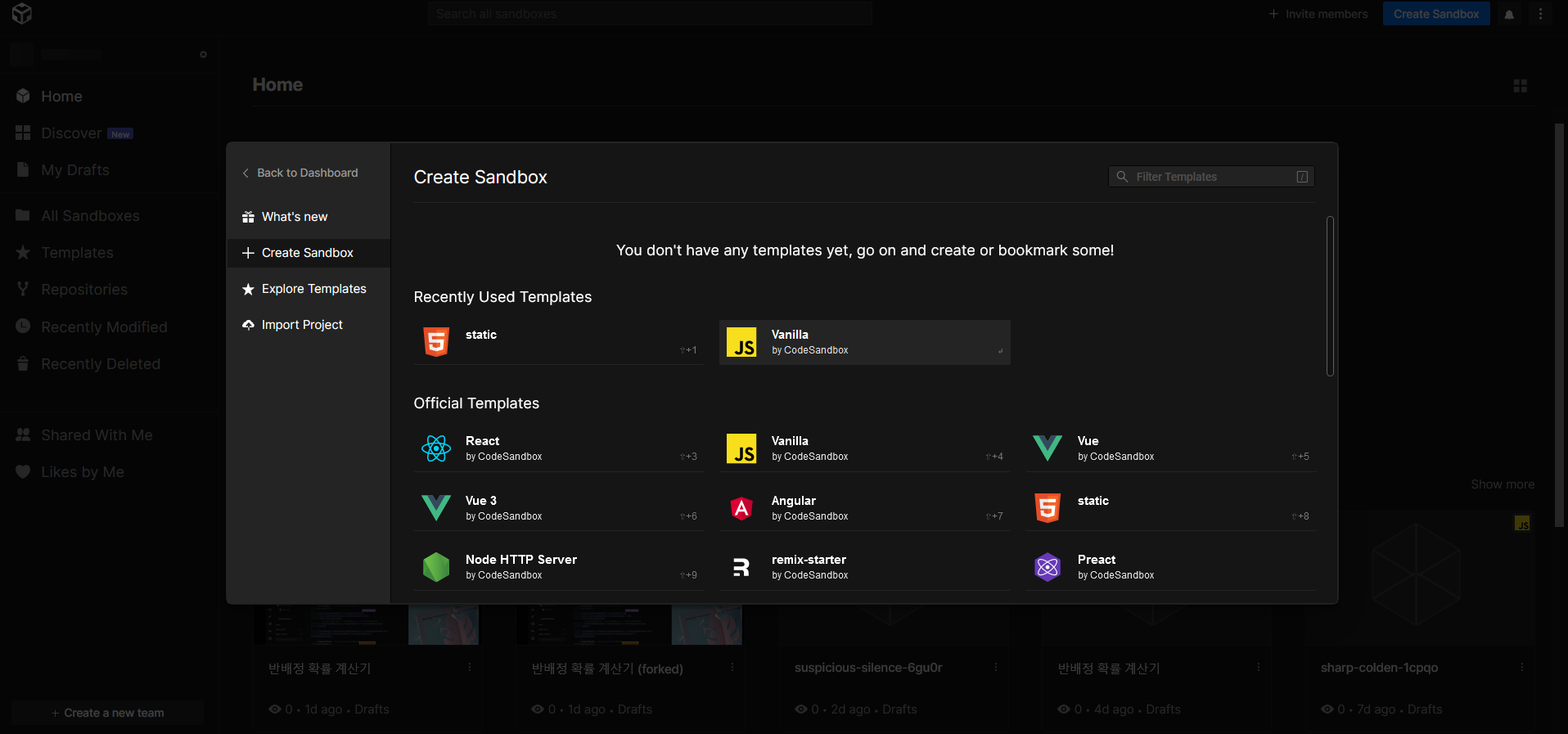Click the Shared With Me people icon
This screenshot has height=734, width=1568.
tap(23, 435)
